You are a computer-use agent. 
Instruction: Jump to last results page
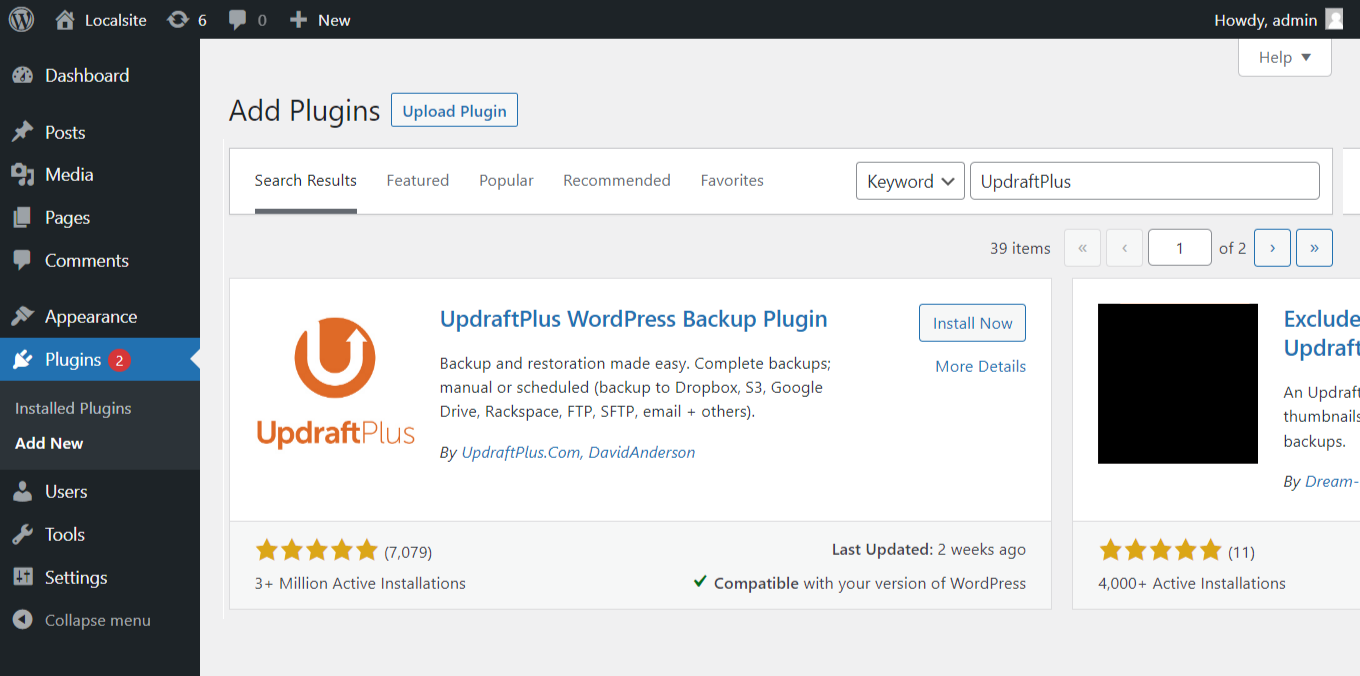(x=1314, y=248)
